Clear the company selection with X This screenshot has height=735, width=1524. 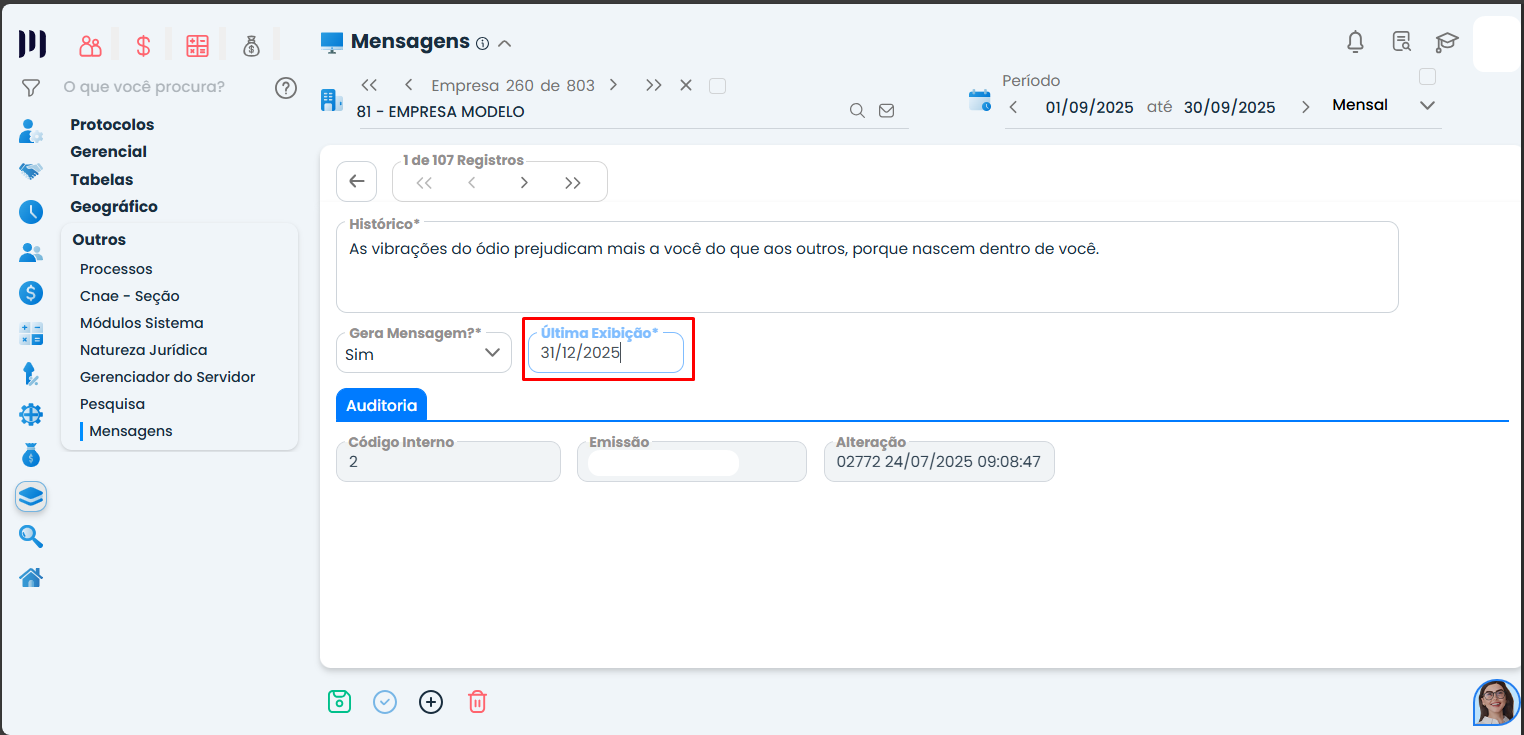[x=686, y=86]
